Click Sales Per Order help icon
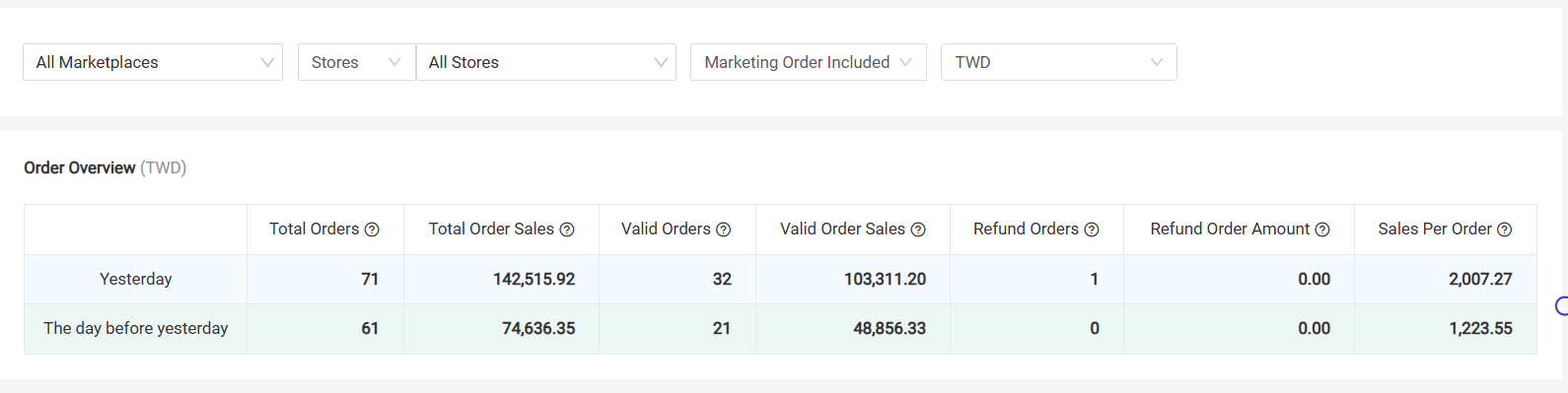 point(1505,229)
